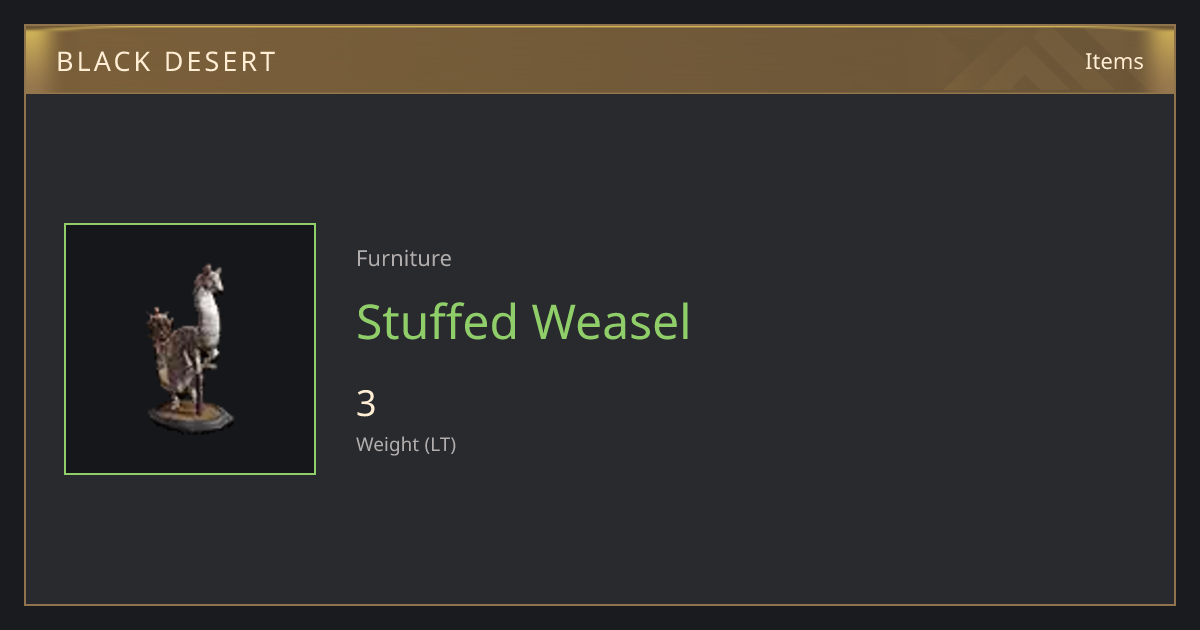This screenshot has height=630, width=1200.
Task: Click the BLACK DESERT site title
Action: tap(166, 62)
